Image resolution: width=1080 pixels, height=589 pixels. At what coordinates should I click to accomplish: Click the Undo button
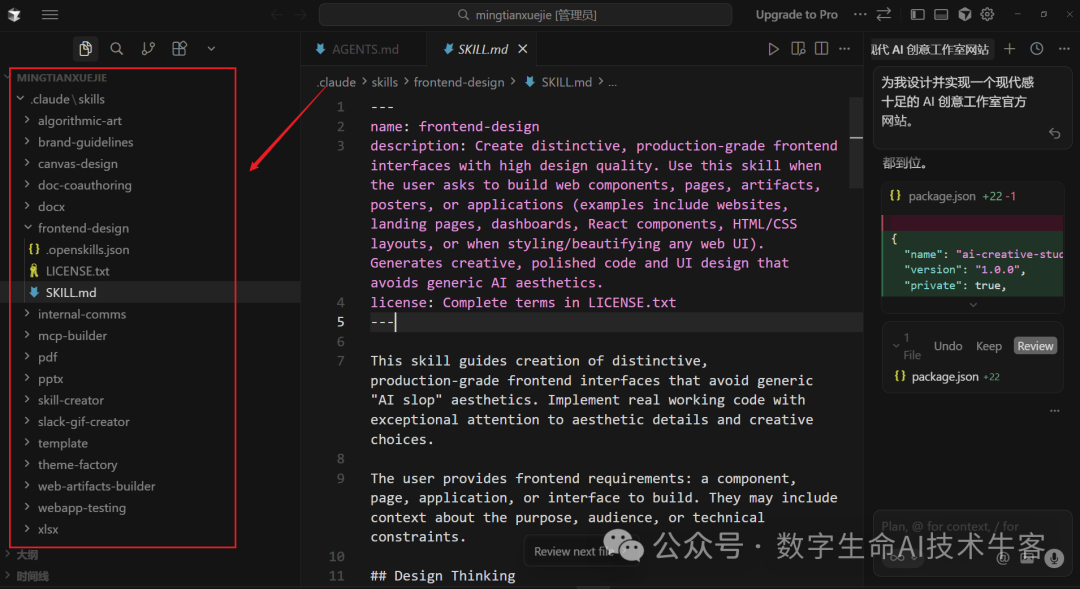click(x=948, y=346)
